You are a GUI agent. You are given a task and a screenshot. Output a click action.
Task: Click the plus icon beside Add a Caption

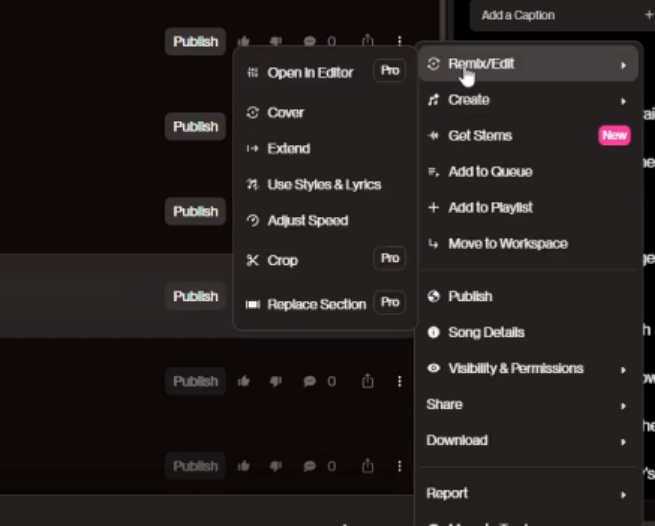[649, 15]
